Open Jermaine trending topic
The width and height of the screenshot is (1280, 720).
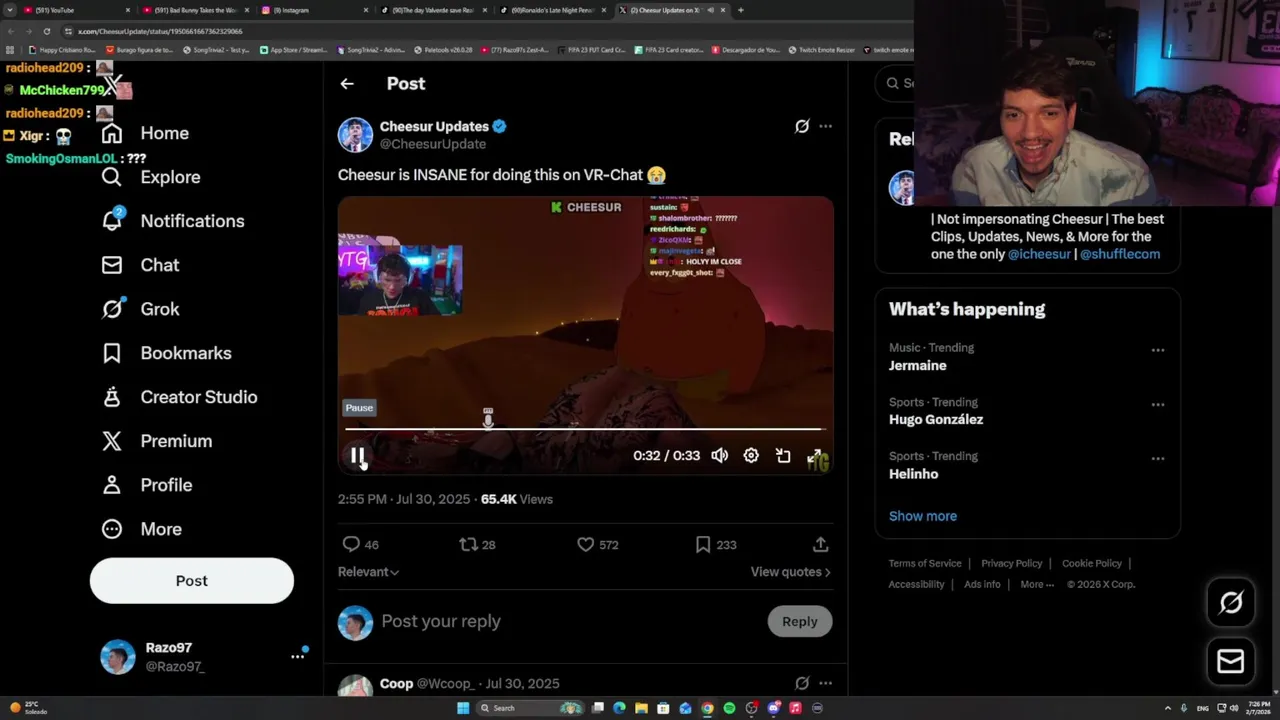click(x=918, y=366)
